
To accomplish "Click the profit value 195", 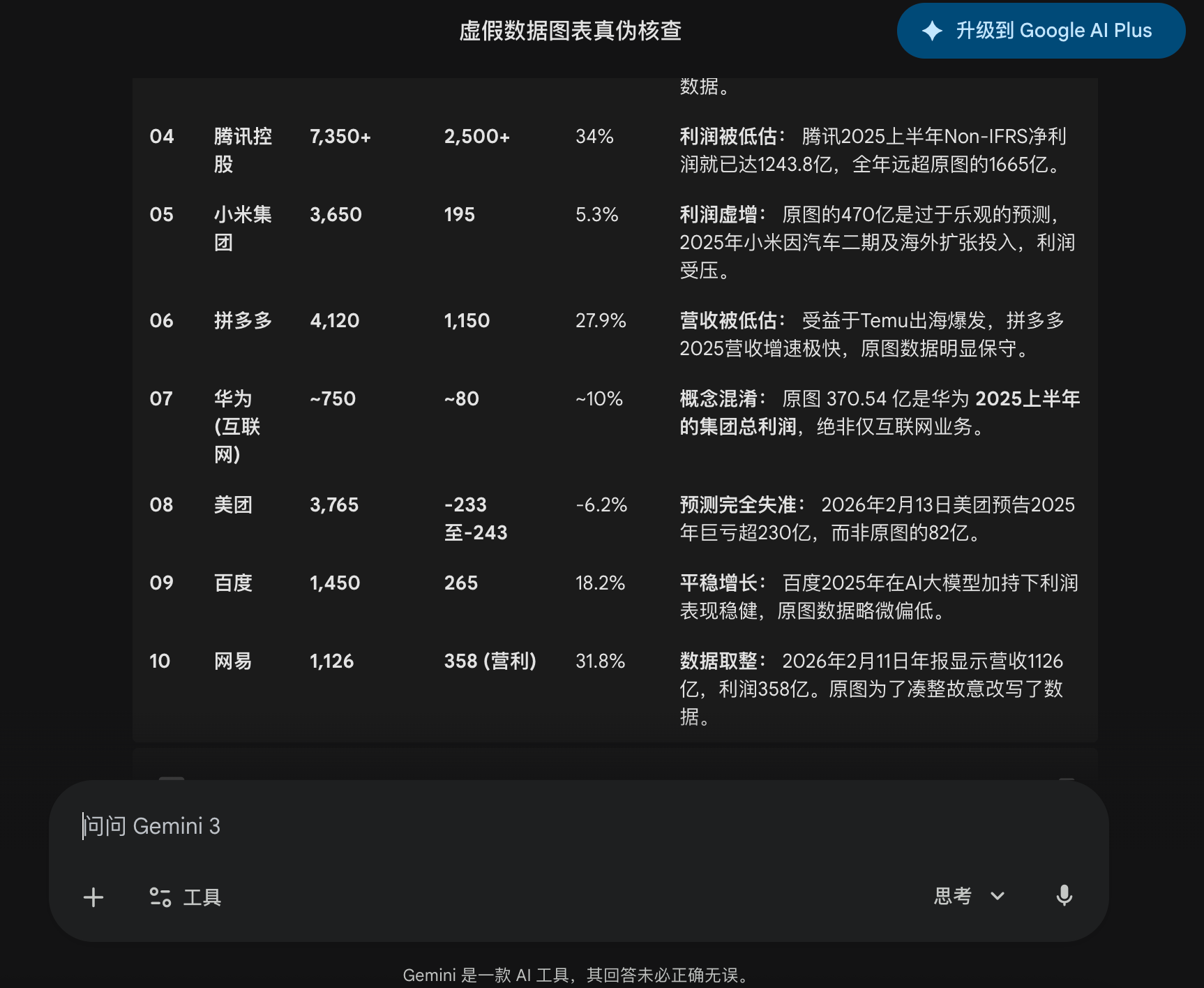I will tap(460, 214).
